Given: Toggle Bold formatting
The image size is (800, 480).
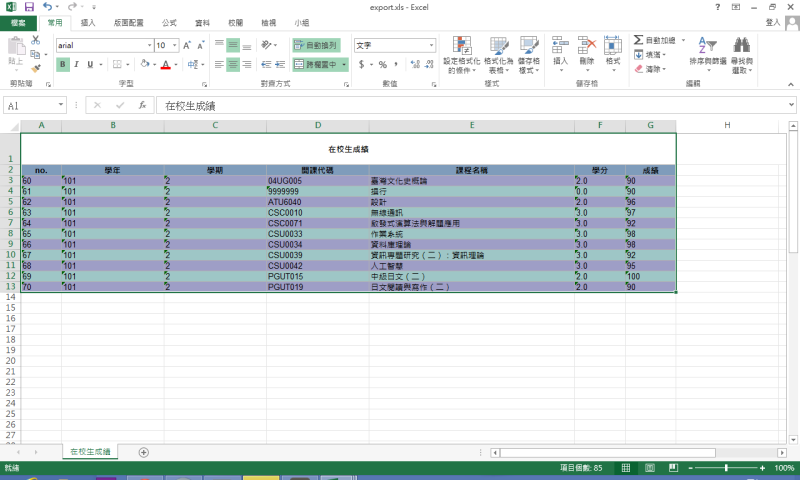Looking at the screenshot, I should [x=63, y=64].
